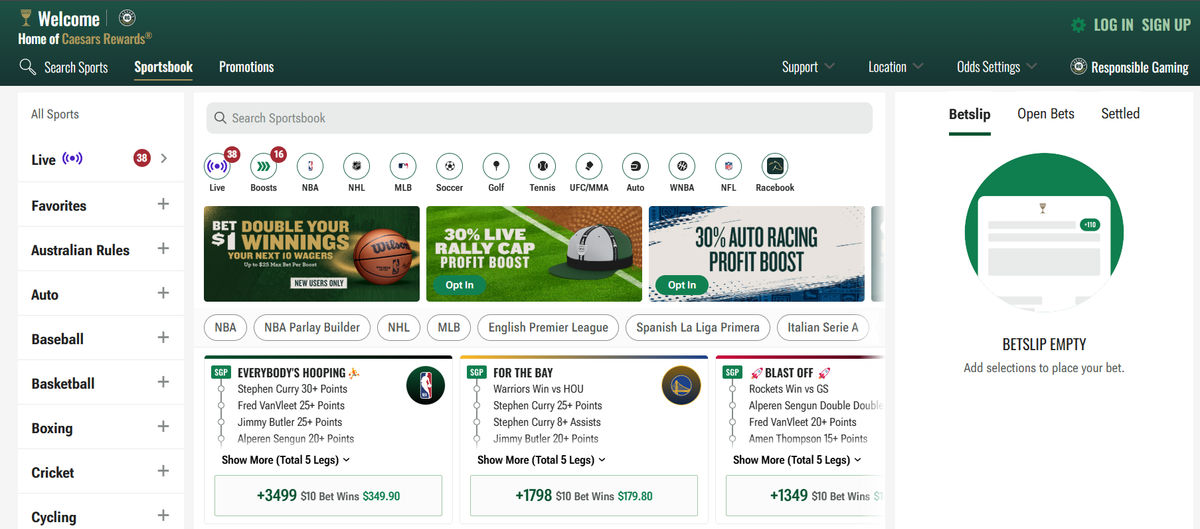Select the English Premier League chip
The width and height of the screenshot is (1200, 529).
click(548, 327)
